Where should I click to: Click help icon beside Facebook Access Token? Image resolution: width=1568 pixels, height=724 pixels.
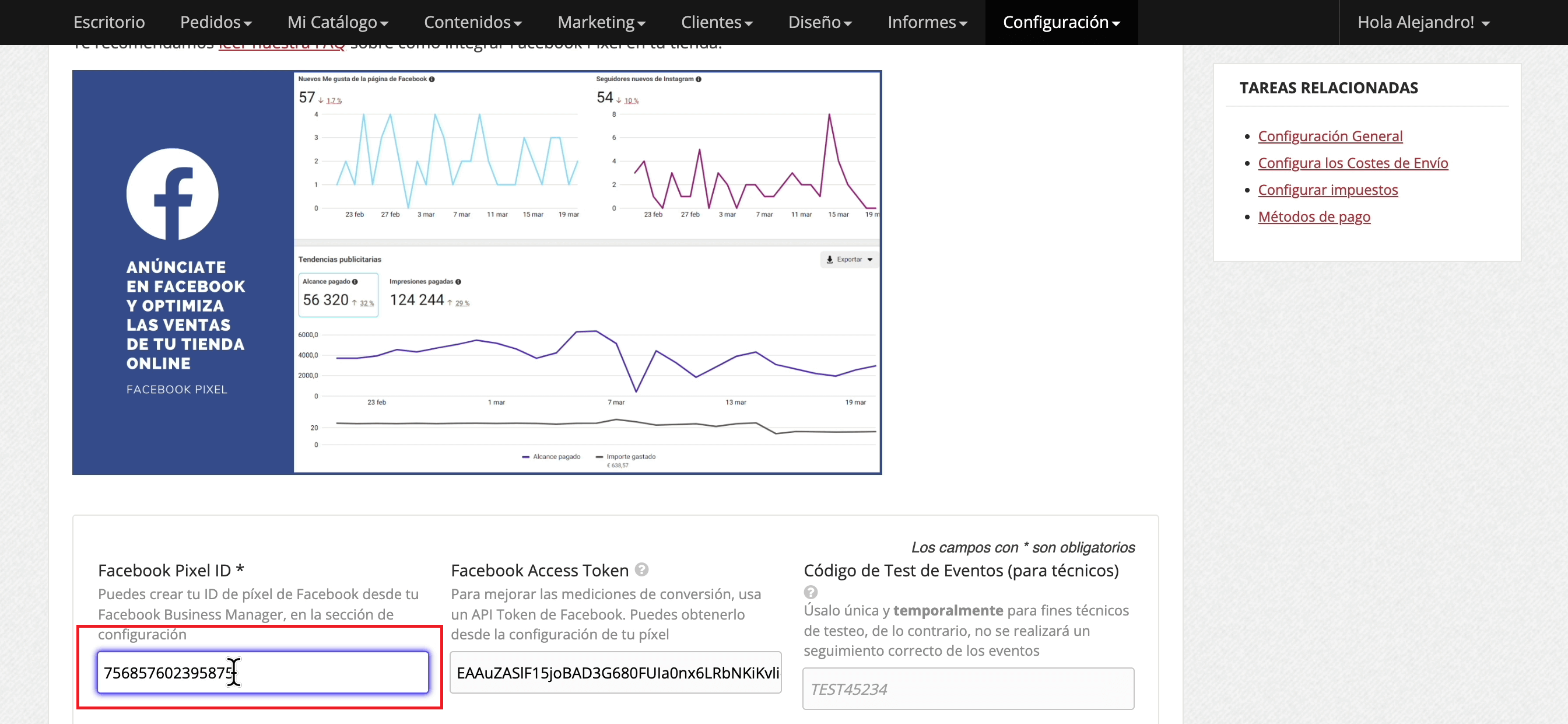pyautogui.click(x=641, y=569)
